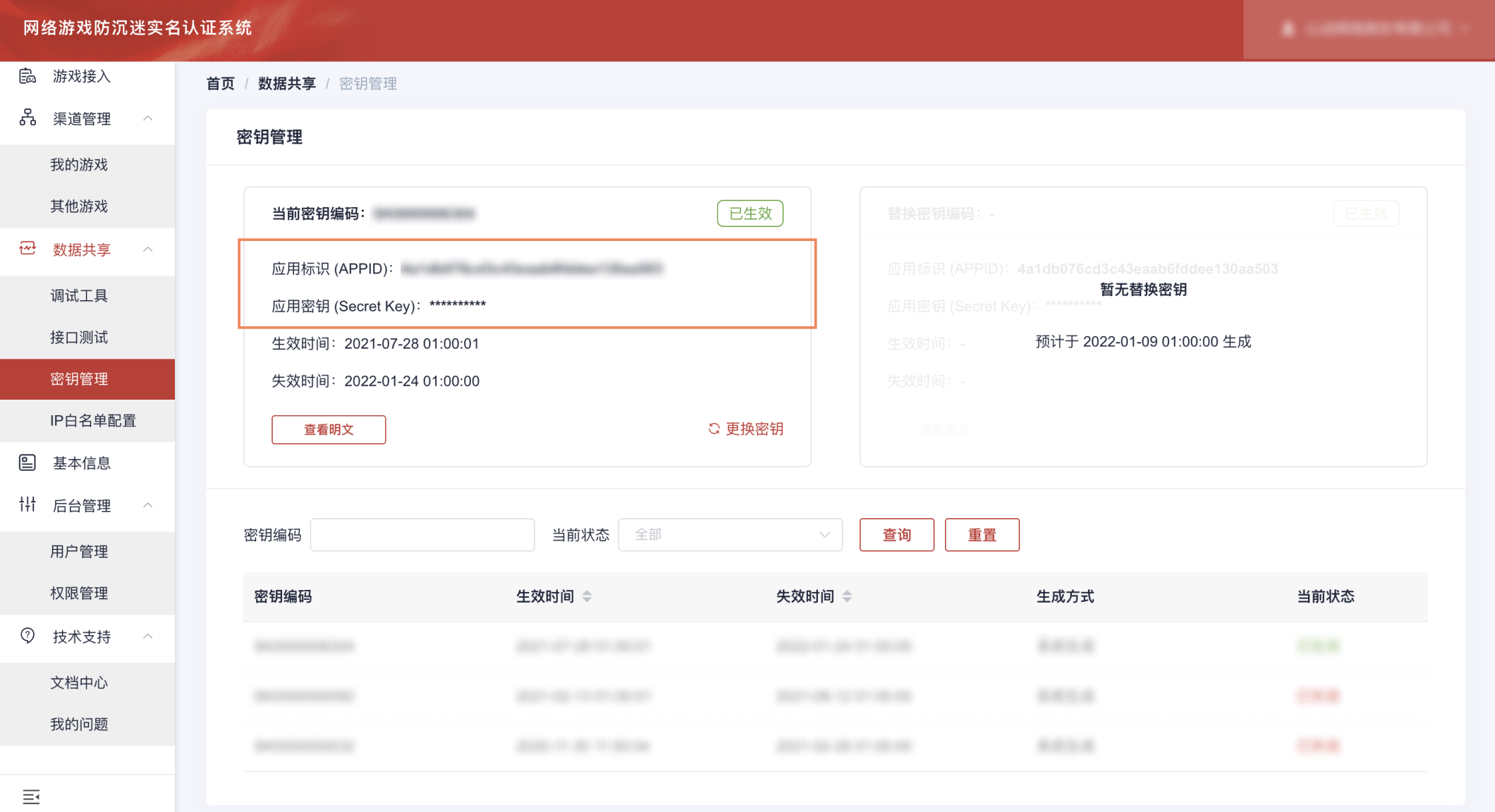The width and height of the screenshot is (1495, 812).
Task: Collapse the 渠道管理 menu chevron
Action: [x=148, y=118]
